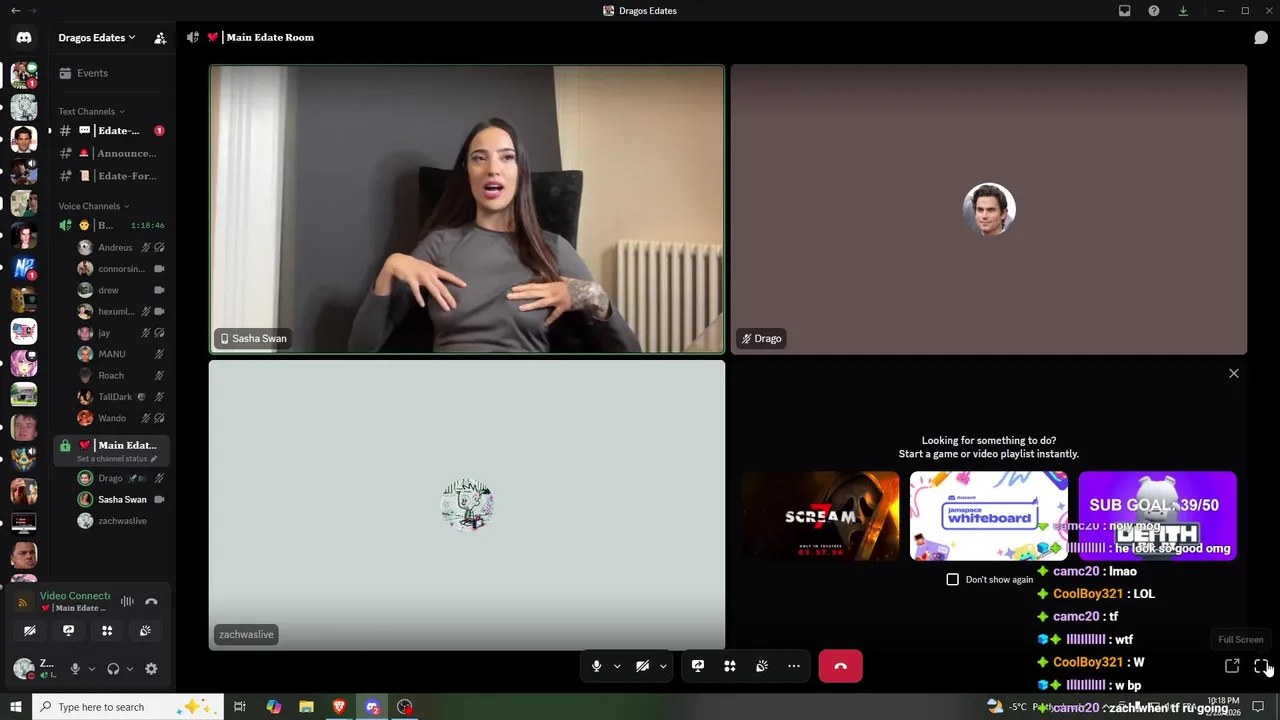The width and height of the screenshot is (1280, 720).
Task: Click the green download update icon
Action: point(1183,11)
